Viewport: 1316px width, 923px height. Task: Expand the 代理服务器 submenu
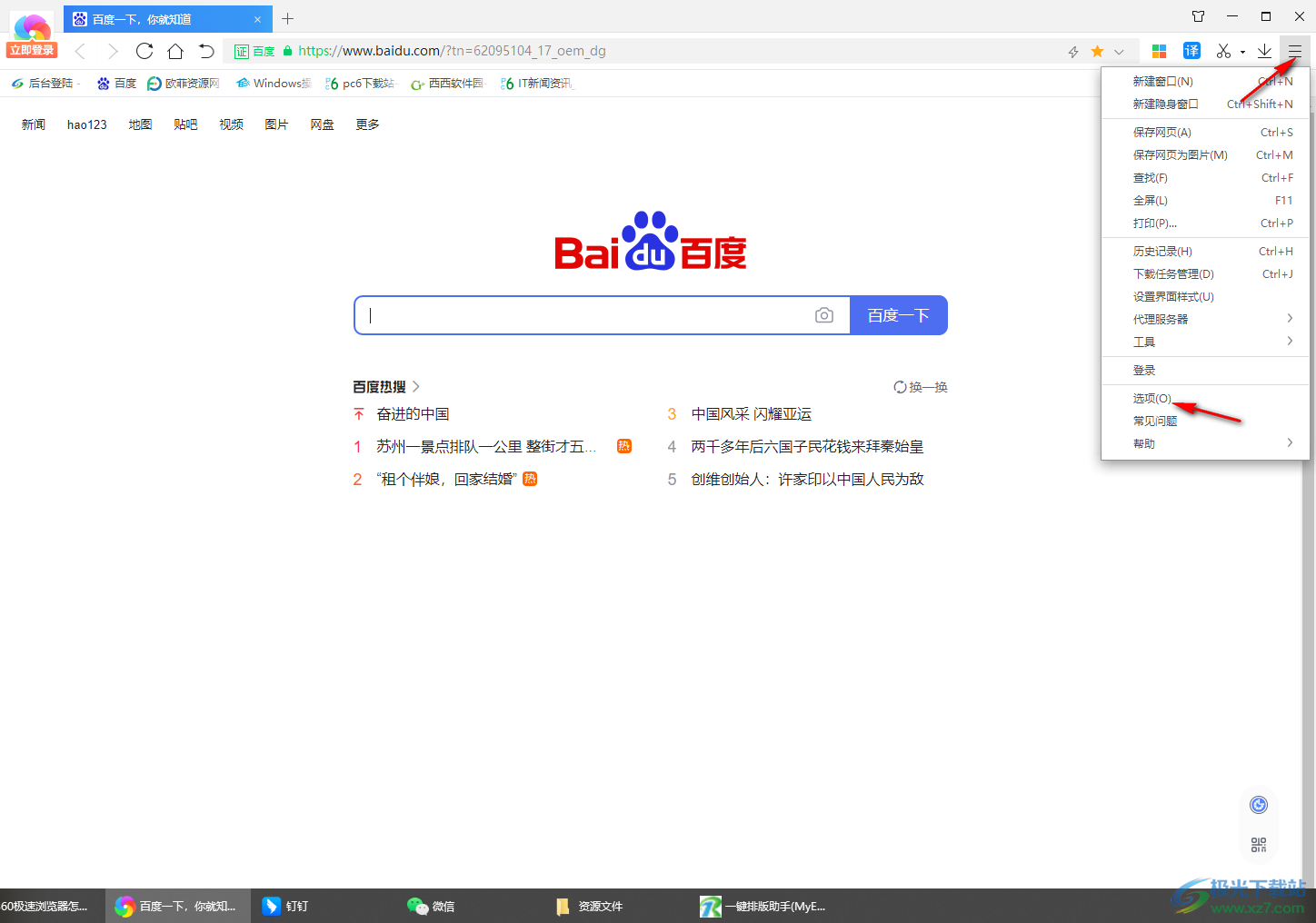click(1204, 320)
